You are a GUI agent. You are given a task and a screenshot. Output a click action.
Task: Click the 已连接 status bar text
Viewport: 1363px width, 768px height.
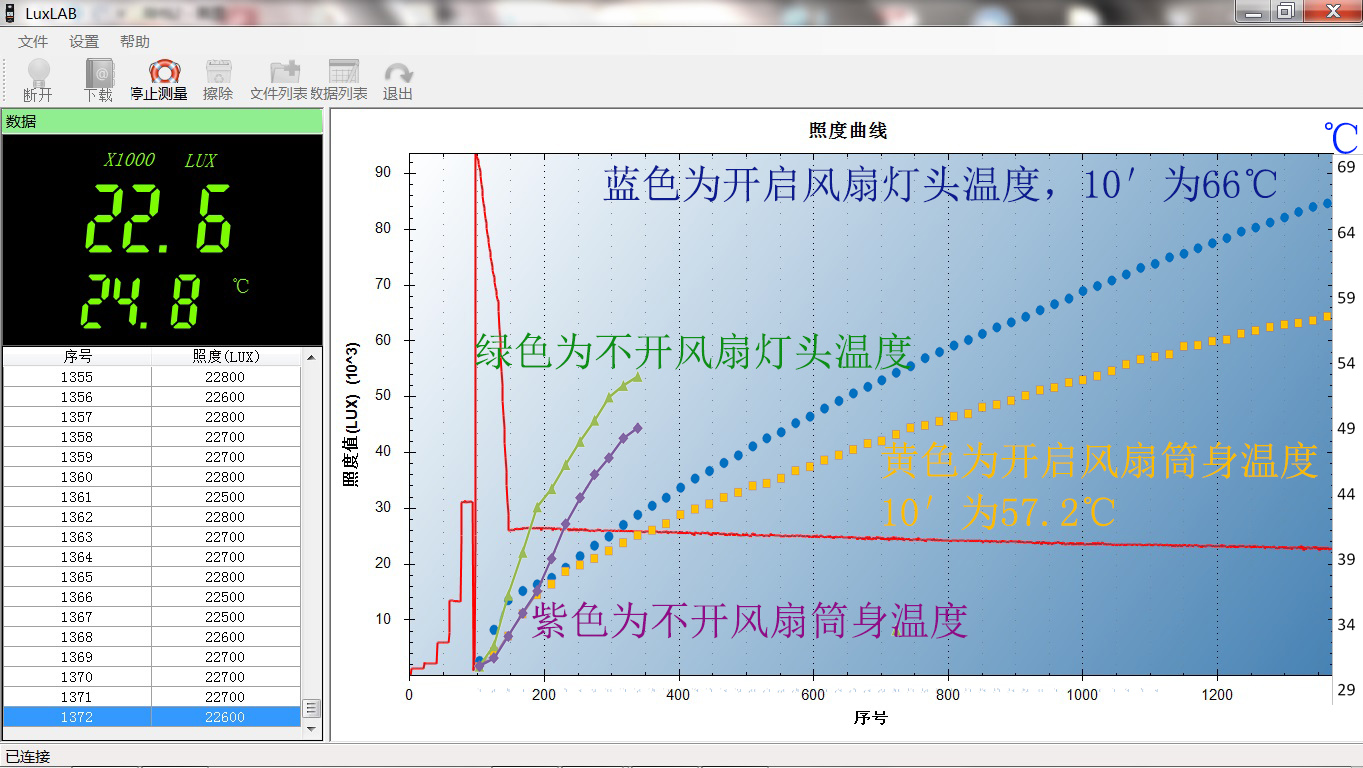pos(28,757)
